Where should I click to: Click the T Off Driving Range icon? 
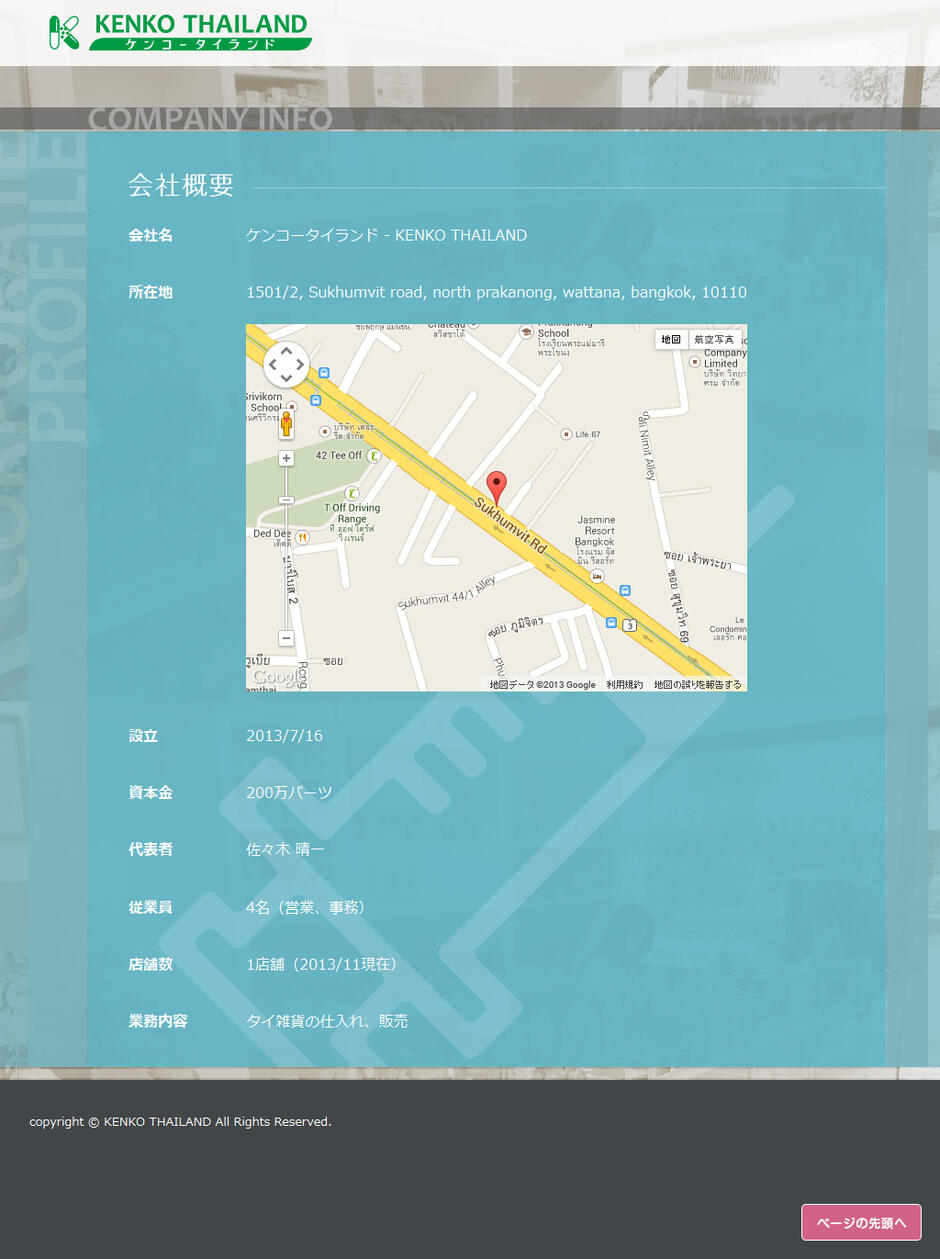[x=352, y=494]
